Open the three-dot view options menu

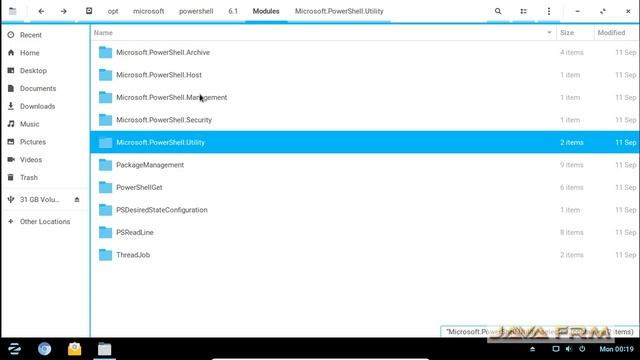(549, 11)
